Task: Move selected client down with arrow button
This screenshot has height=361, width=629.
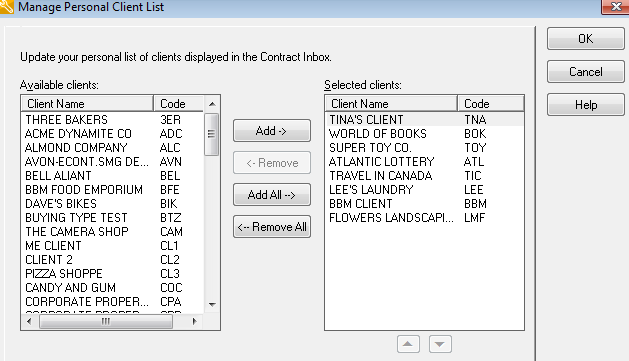Action: click(x=440, y=344)
